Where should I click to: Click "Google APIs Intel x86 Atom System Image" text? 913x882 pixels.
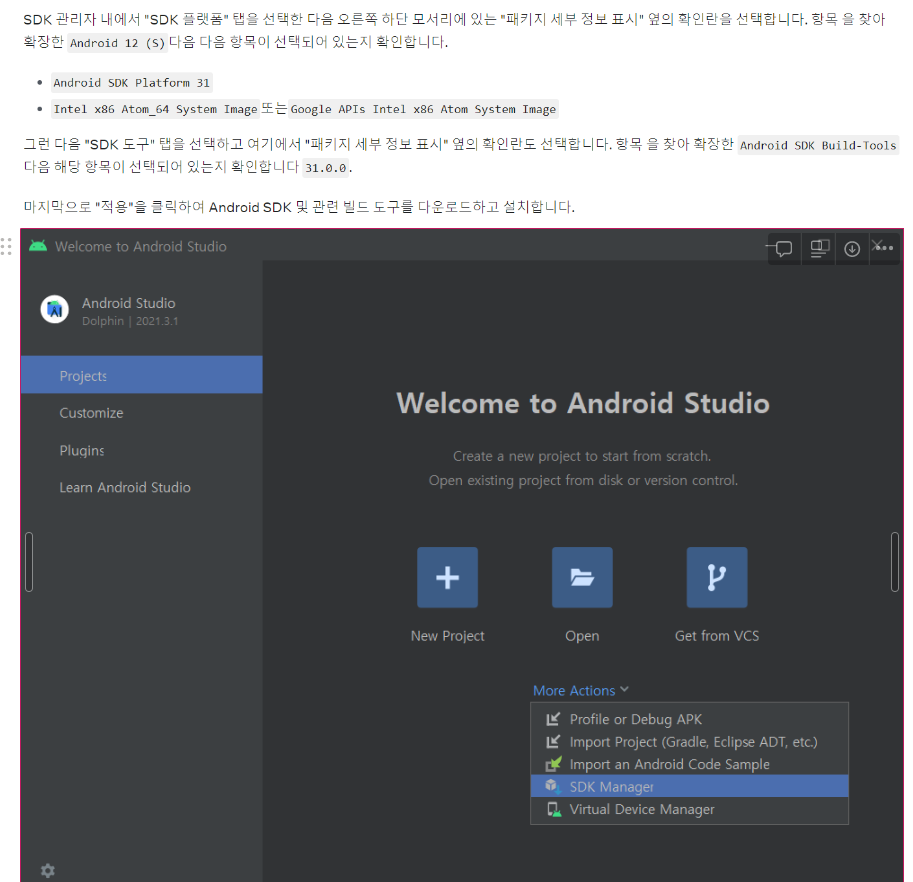pos(423,109)
